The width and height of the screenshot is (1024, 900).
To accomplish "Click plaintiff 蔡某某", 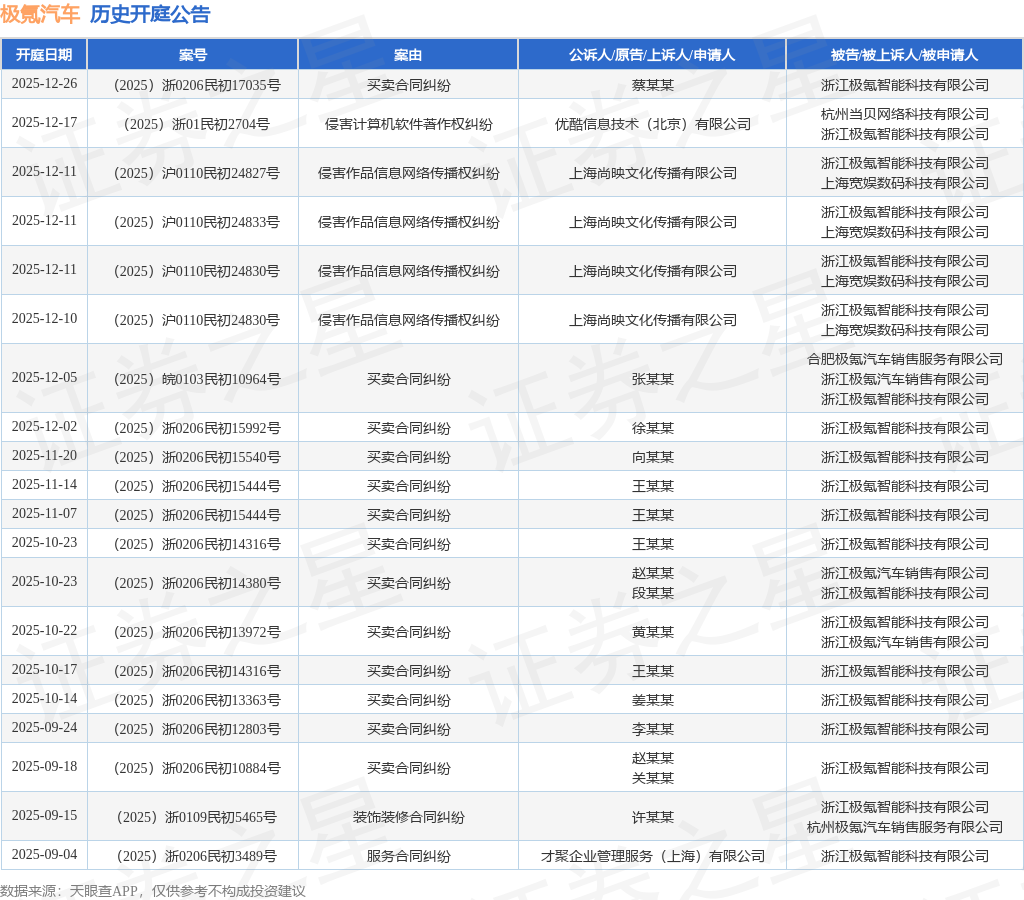I will point(652,85).
